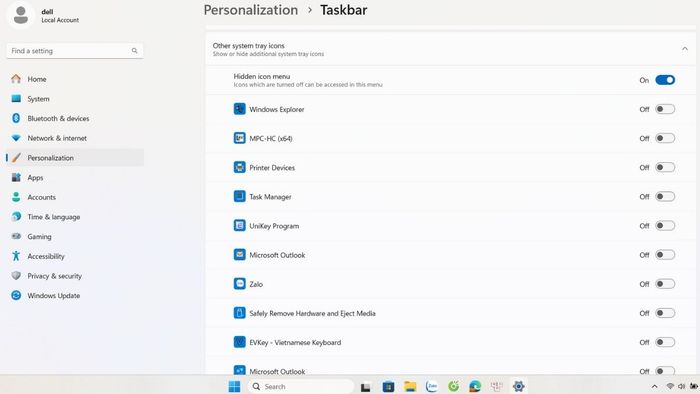This screenshot has width=700, height=394.
Task: Click the Task Manager row icon
Action: [240, 196]
